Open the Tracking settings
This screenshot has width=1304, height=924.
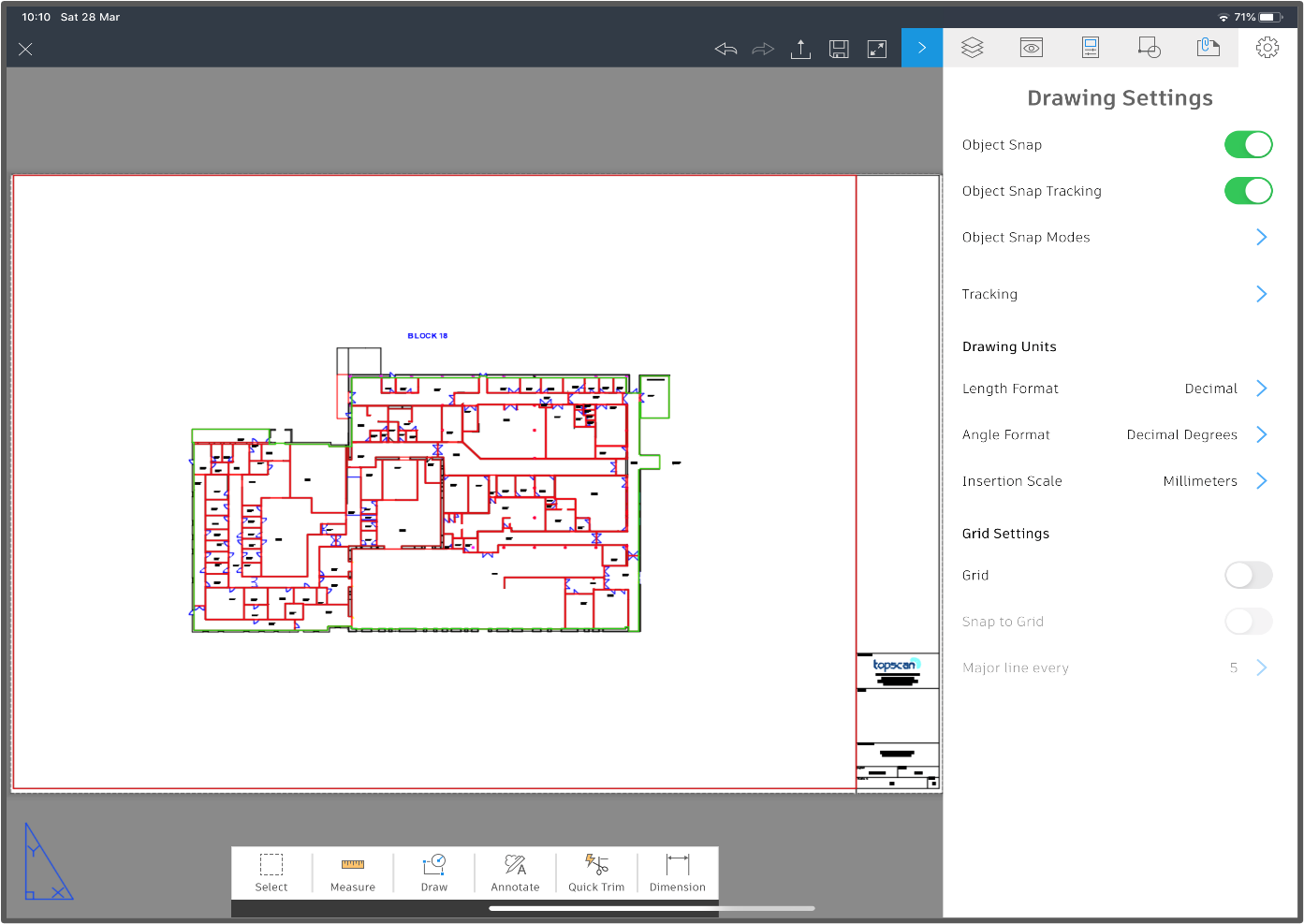(x=1260, y=293)
